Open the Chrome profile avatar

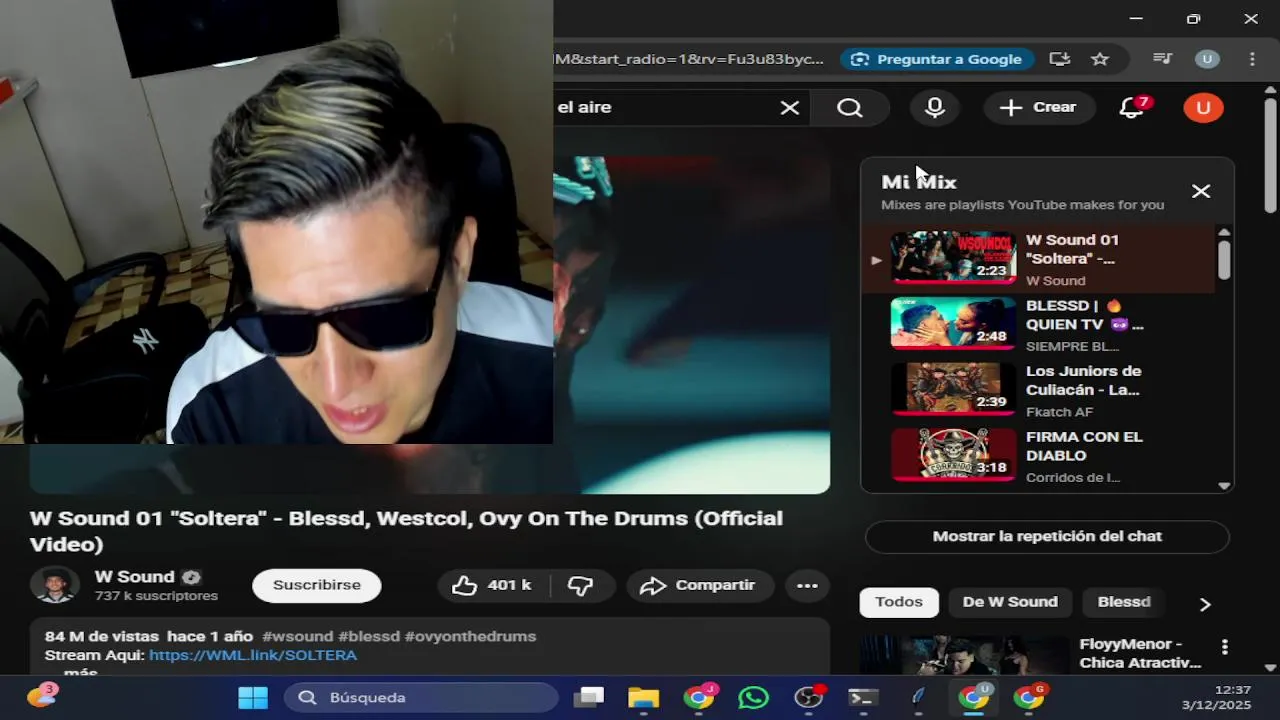tap(1207, 59)
